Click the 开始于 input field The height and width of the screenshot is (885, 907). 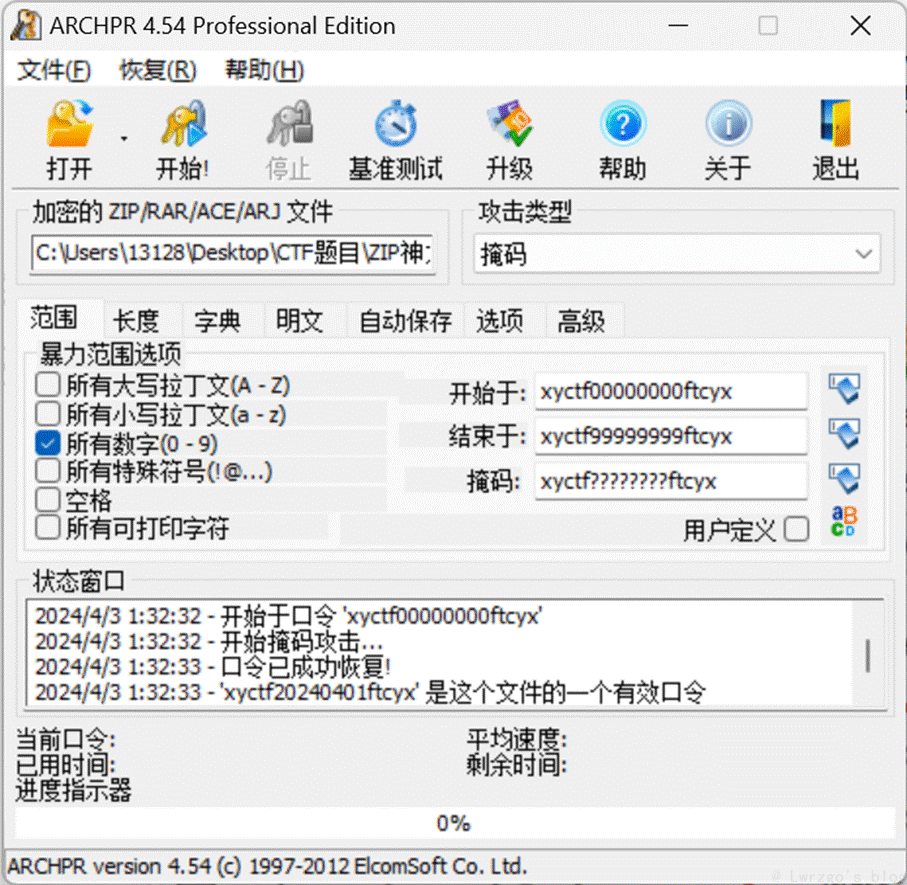tap(671, 391)
